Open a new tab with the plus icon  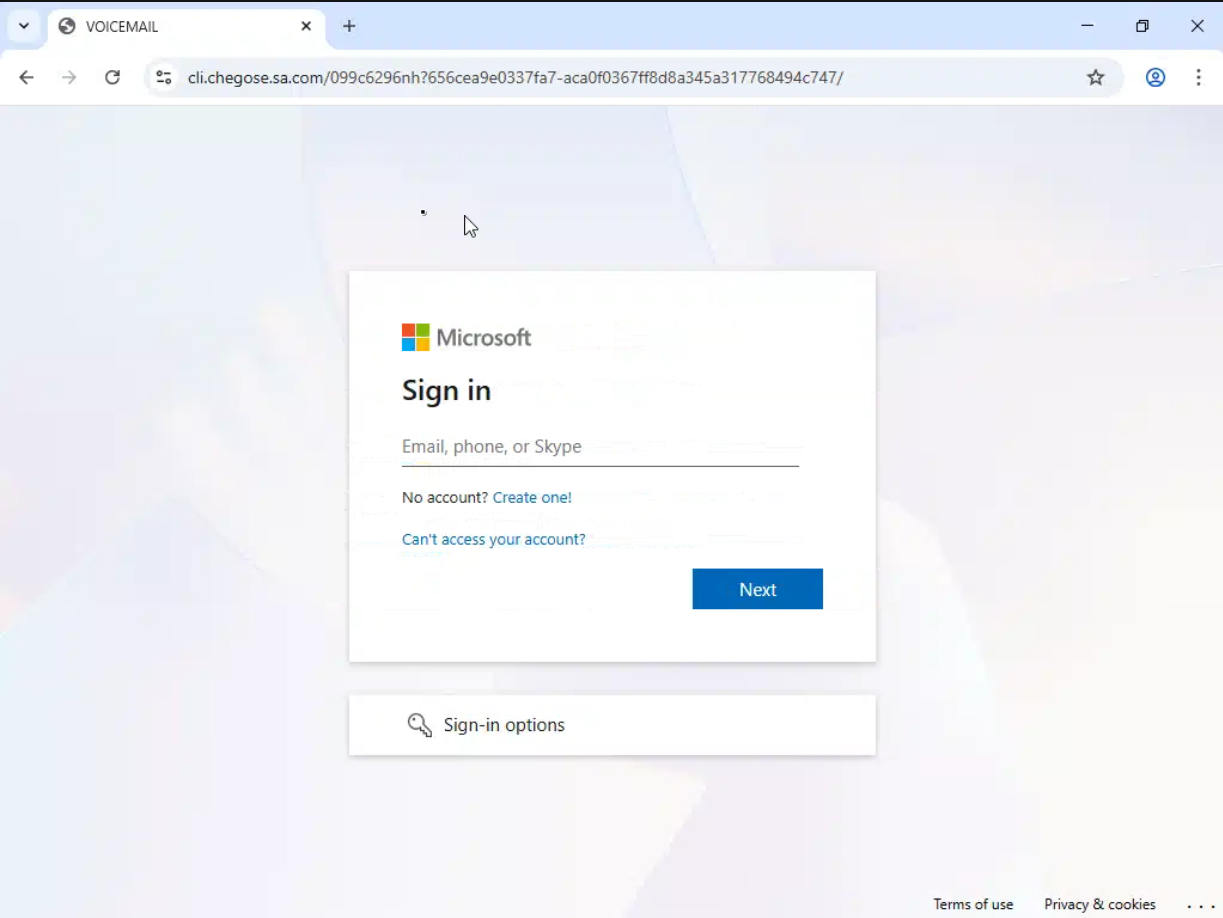tap(349, 26)
